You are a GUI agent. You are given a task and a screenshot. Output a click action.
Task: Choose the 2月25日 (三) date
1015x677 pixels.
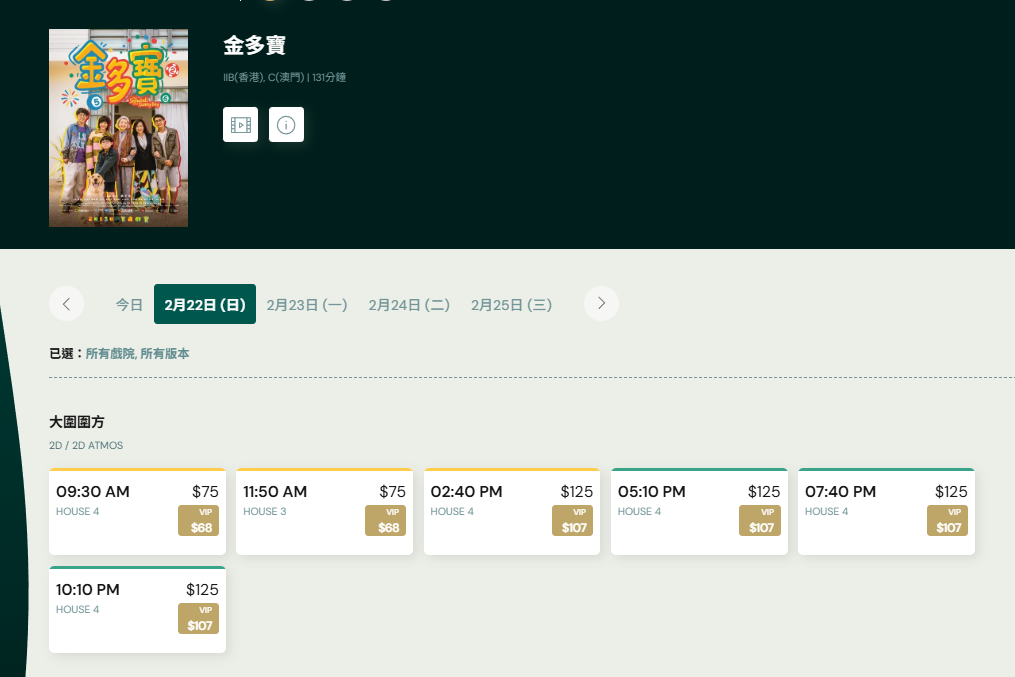pyautogui.click(x=511, y=305)
